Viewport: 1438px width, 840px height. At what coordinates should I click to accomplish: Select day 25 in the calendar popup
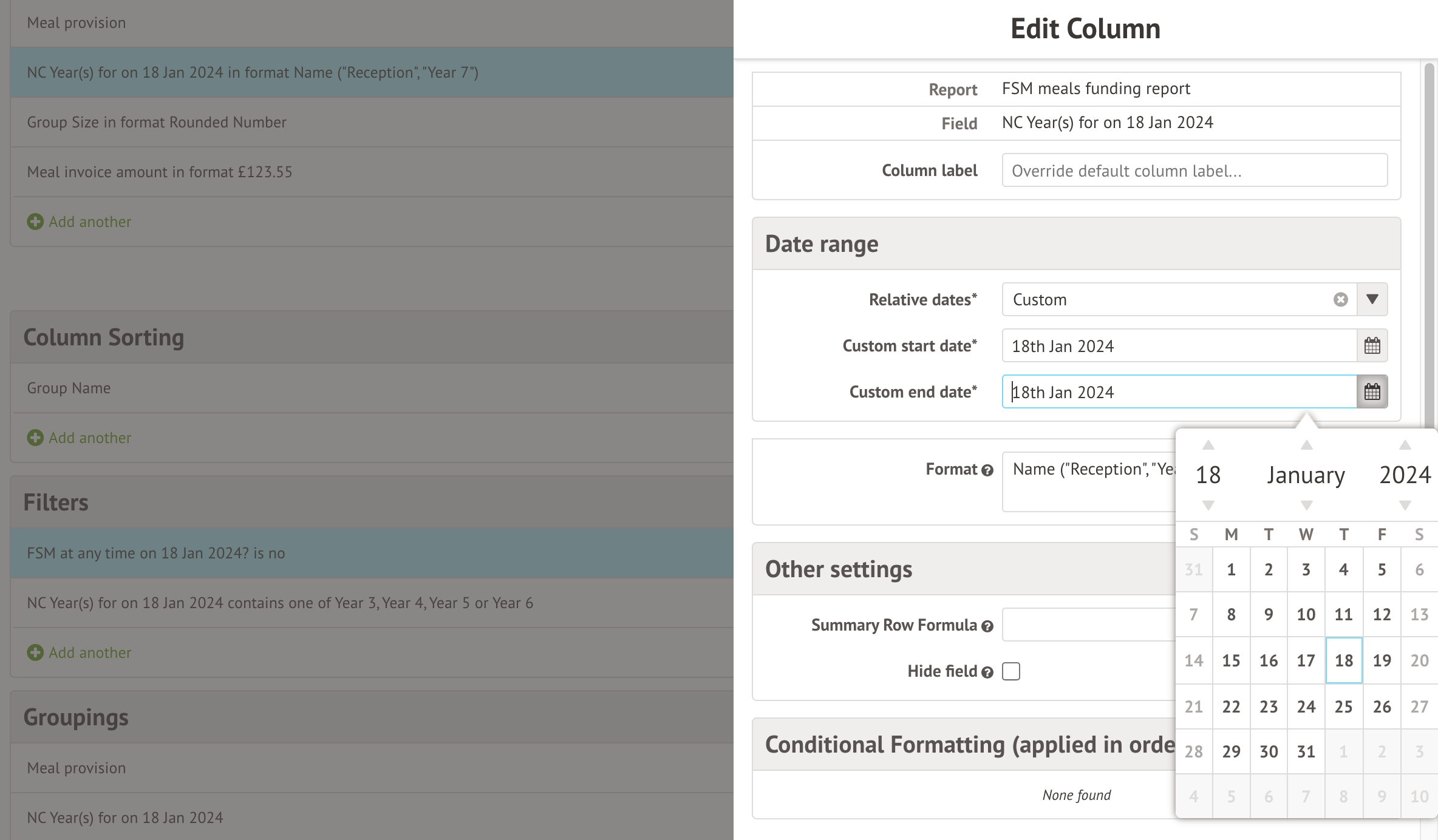1343,706
